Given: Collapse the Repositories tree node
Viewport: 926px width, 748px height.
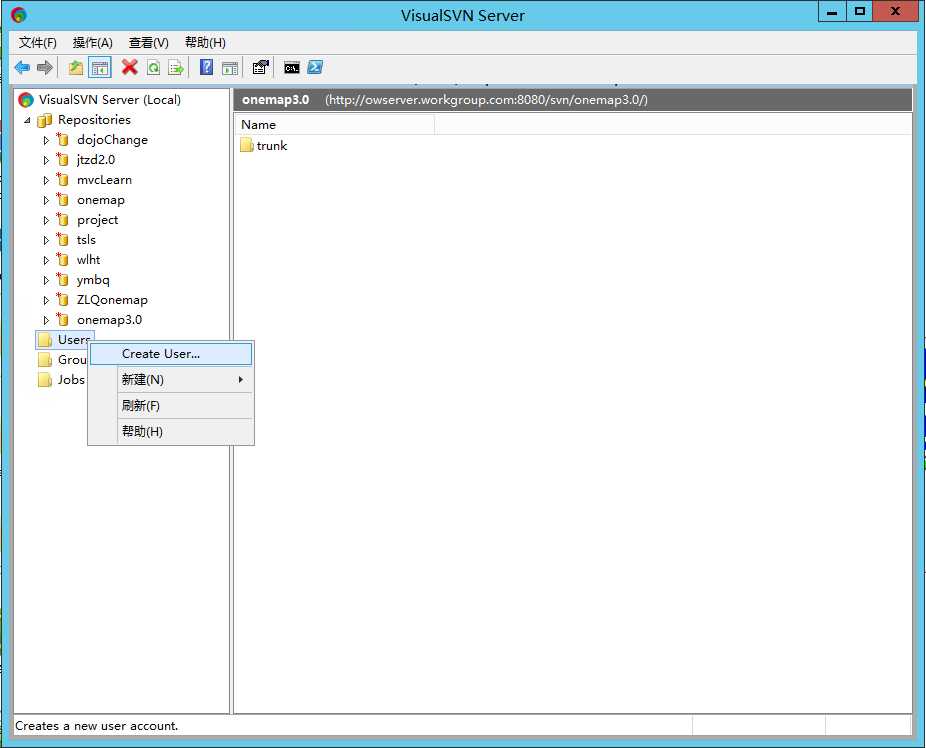Looking at the screenshot, I should point(27,120).
